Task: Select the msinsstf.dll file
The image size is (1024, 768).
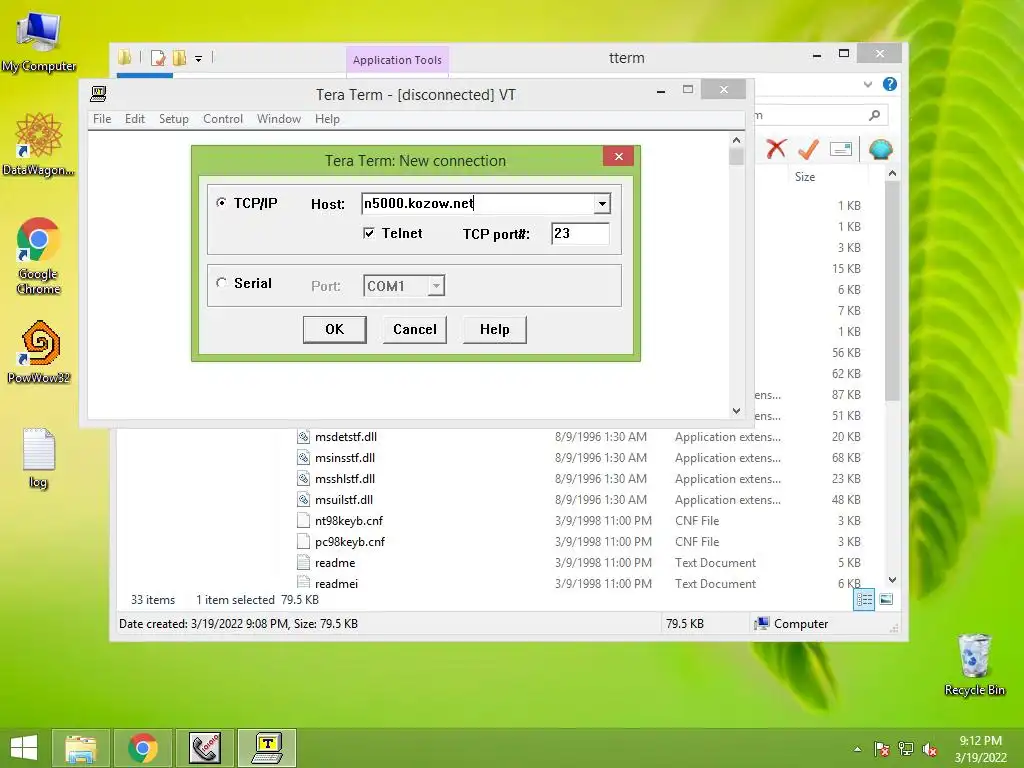Action: pos(345,458)
